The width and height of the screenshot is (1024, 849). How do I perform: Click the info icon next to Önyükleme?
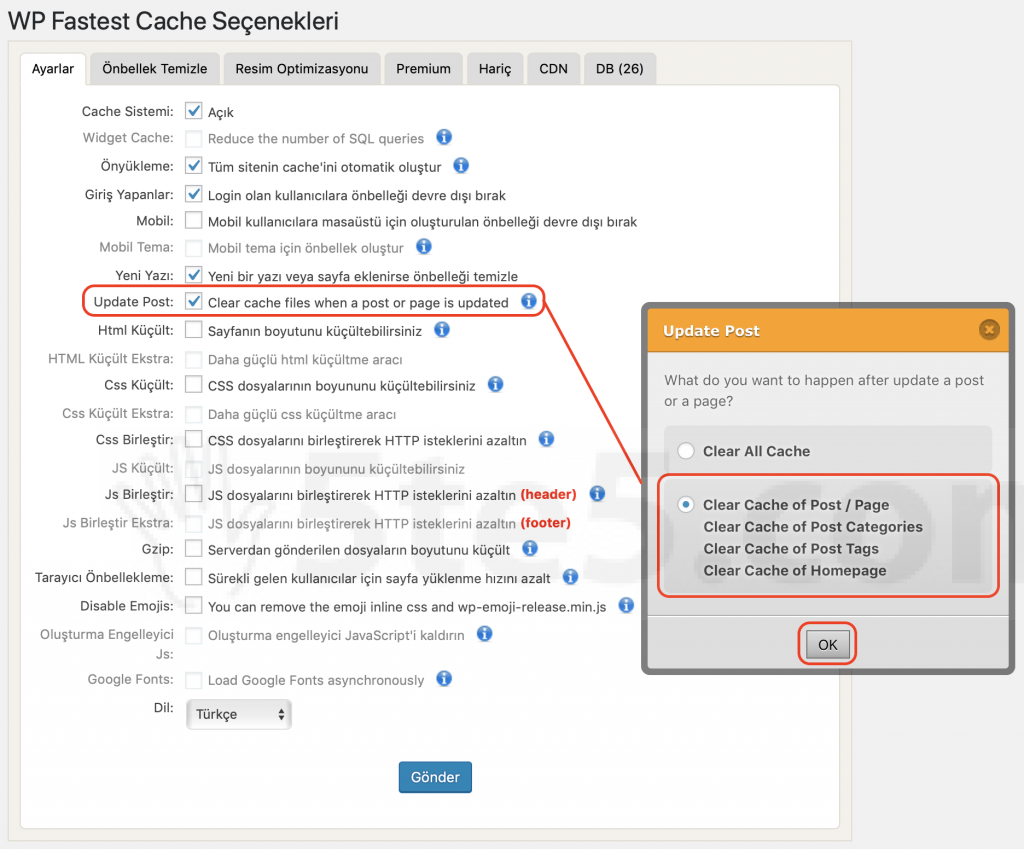(461, 166)
